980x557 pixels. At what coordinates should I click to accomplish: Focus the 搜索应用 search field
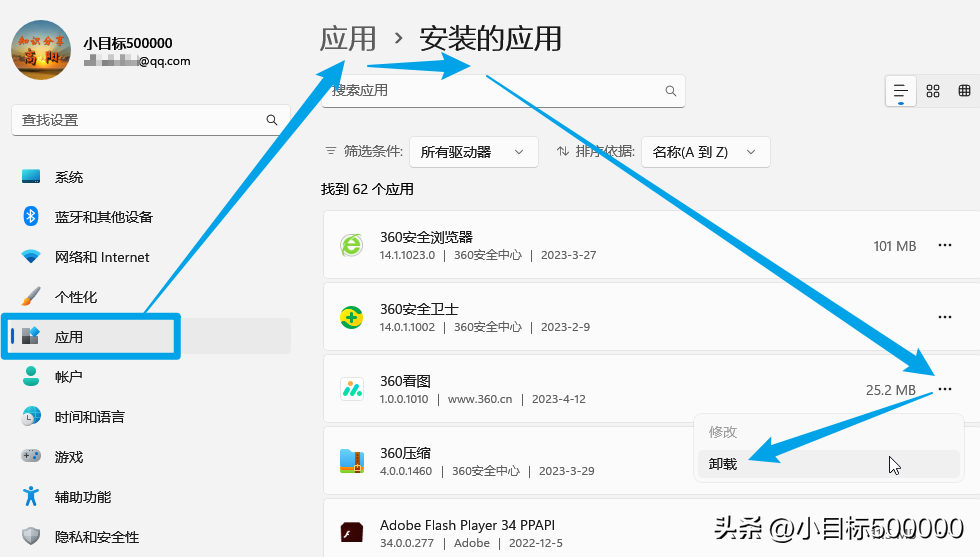coord(503,91)
